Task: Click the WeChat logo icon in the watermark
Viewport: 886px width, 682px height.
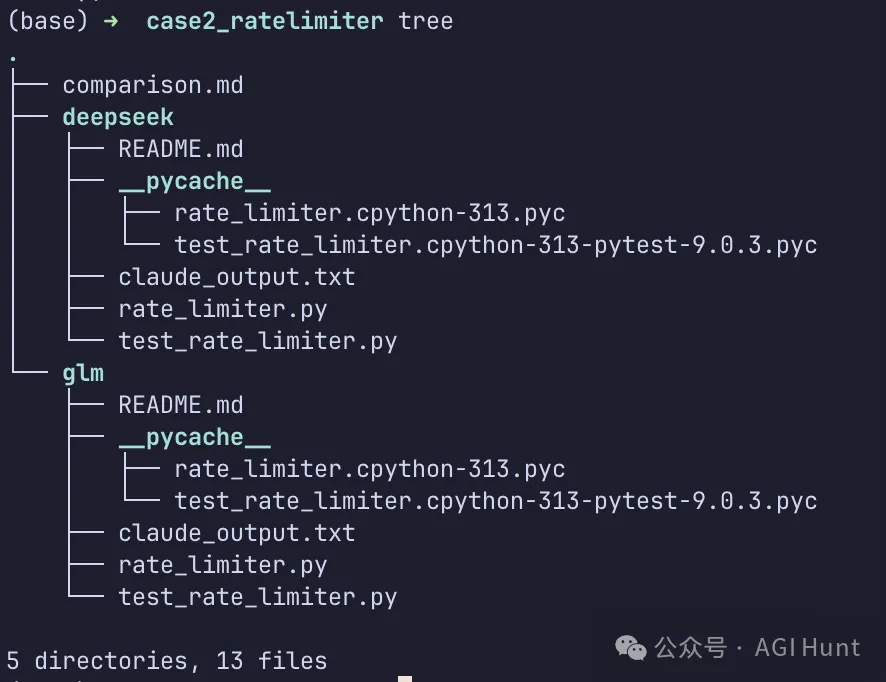Action: pos(631,648)
